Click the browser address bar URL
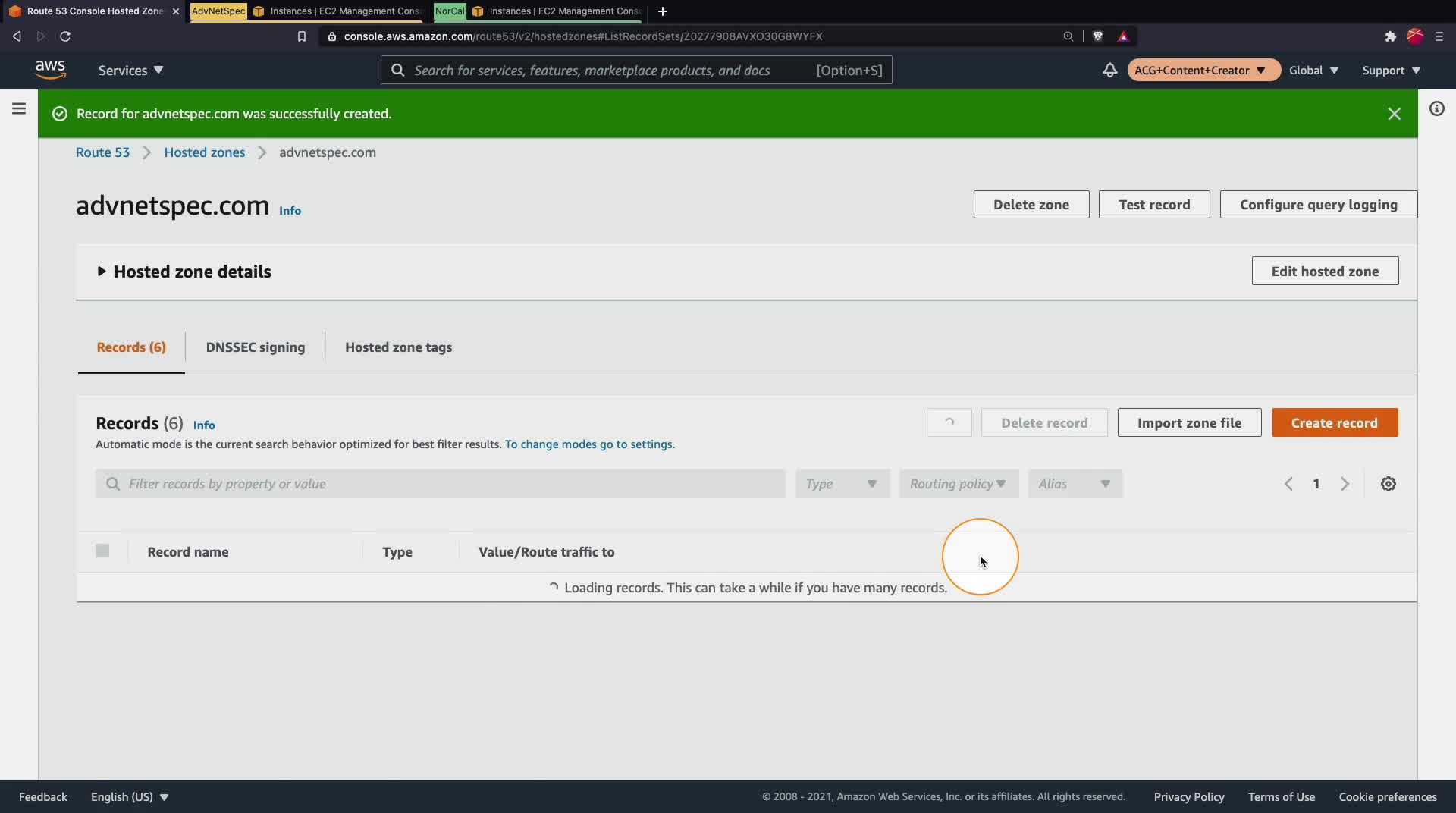 pos(583,36)
